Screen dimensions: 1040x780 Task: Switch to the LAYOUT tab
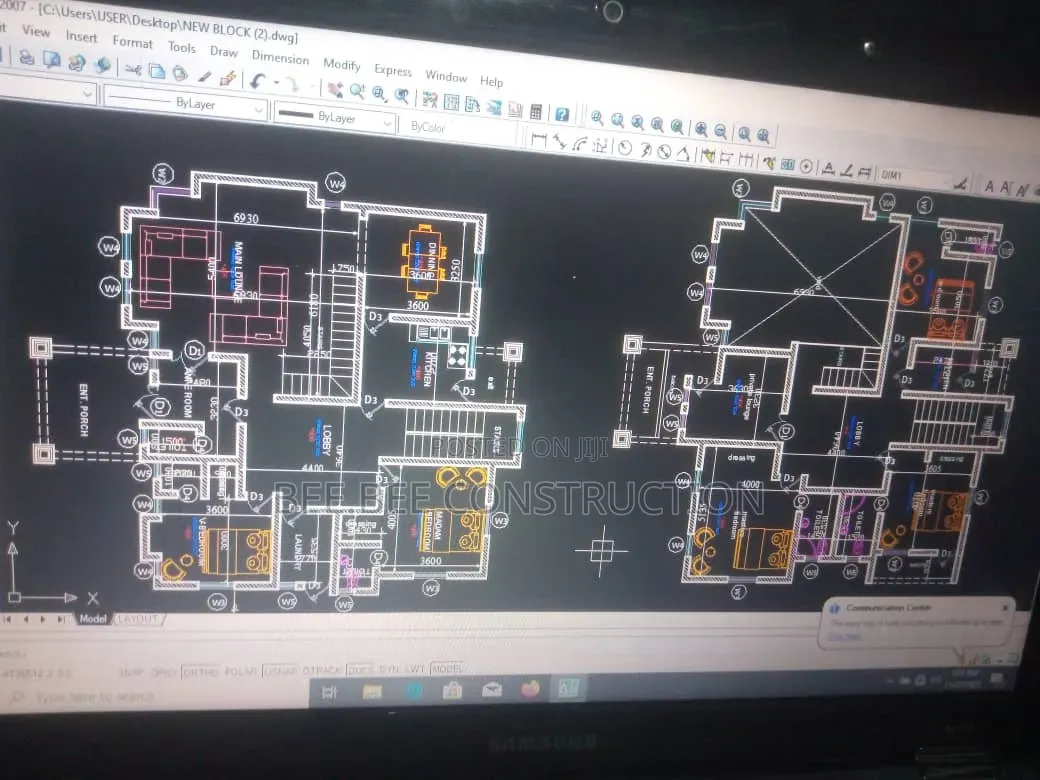pos(138,619)
